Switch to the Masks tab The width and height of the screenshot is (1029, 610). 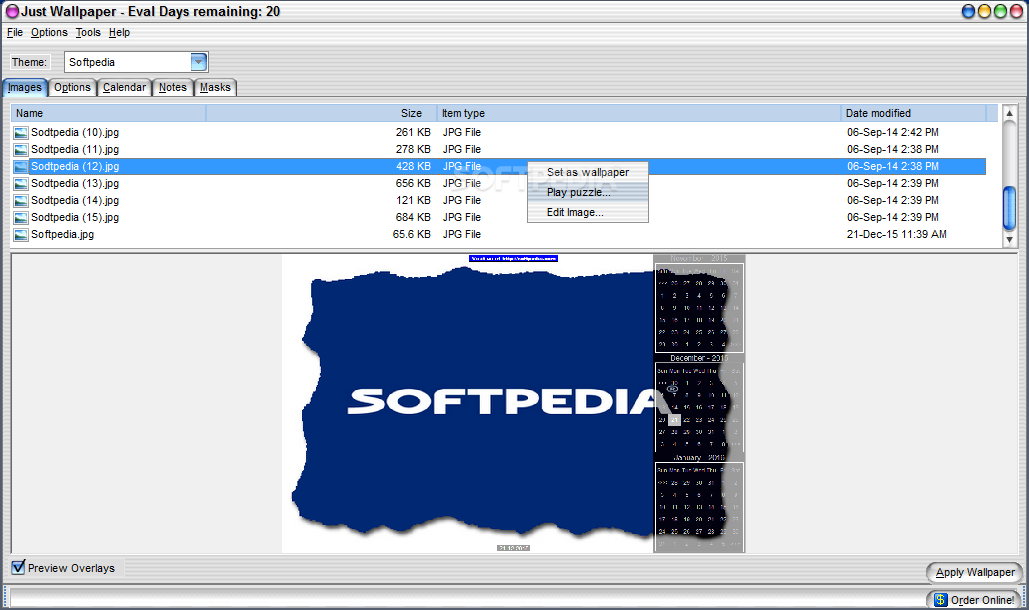(215, 87)
